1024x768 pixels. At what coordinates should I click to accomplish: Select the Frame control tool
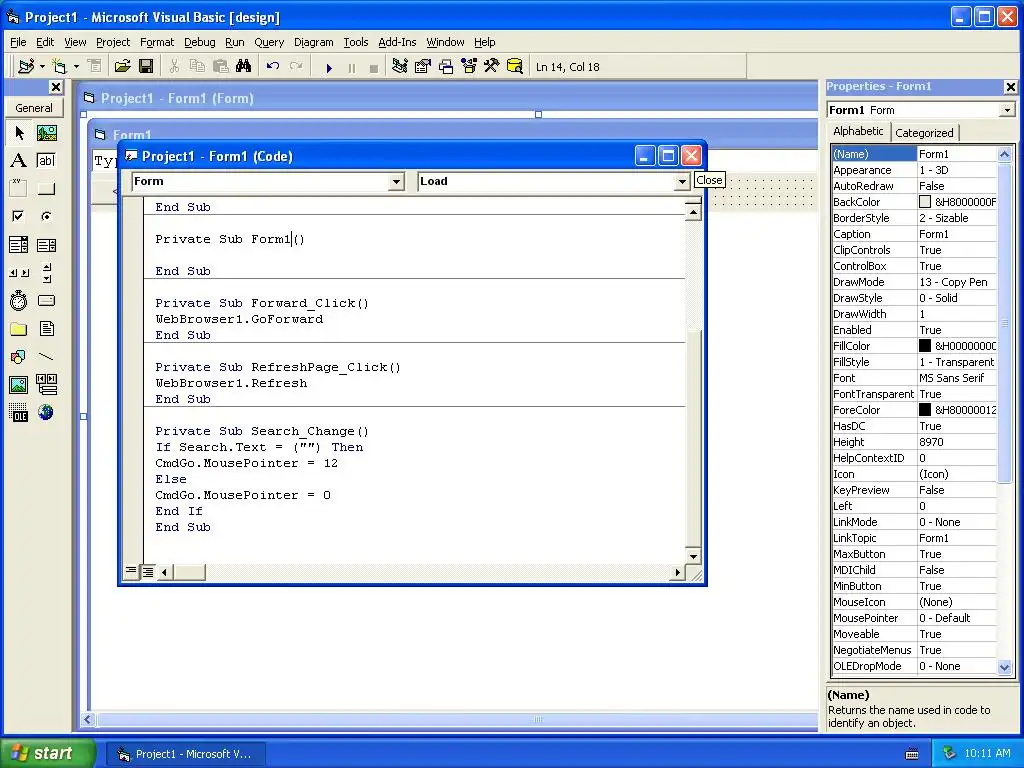[x=19, y=189]
